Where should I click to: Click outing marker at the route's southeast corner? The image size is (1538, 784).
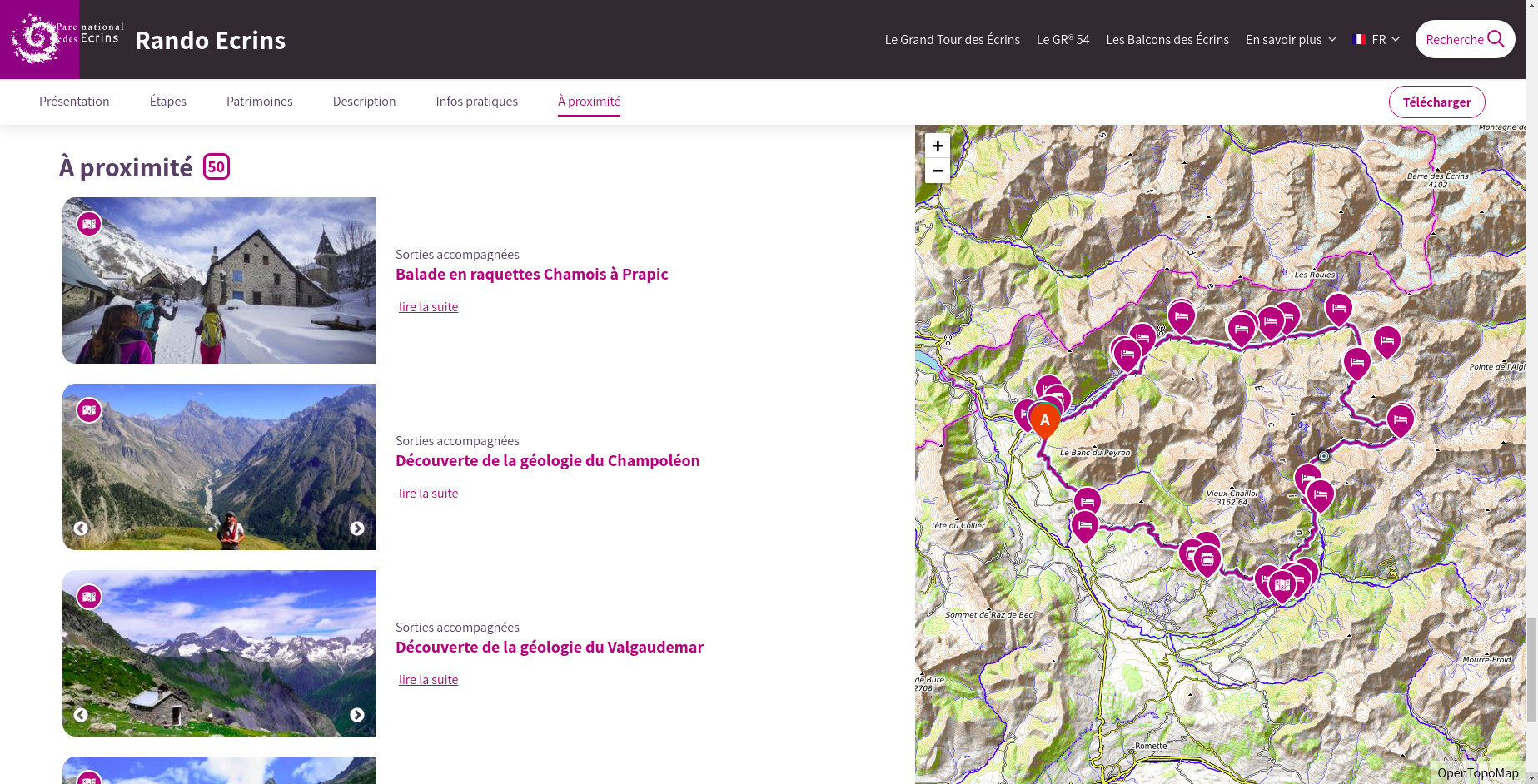tap(1282, 587)
